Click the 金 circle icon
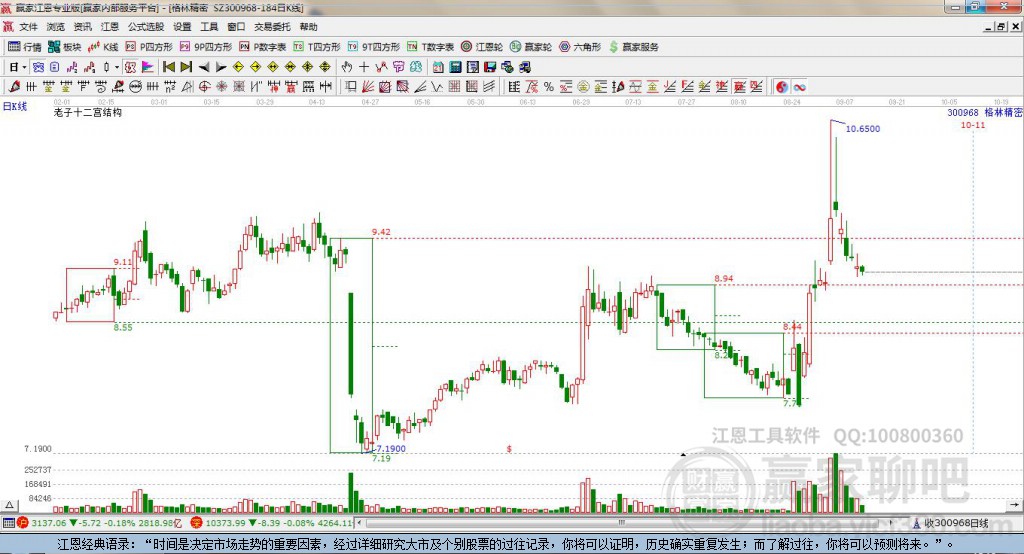 (583, 87)
